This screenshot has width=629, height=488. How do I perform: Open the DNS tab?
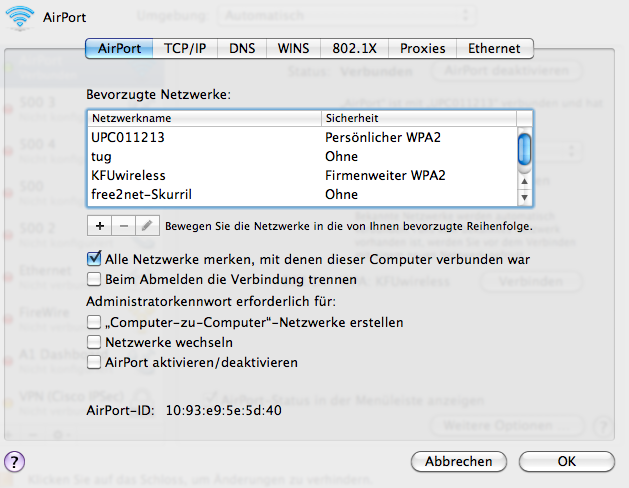point(242,49)
